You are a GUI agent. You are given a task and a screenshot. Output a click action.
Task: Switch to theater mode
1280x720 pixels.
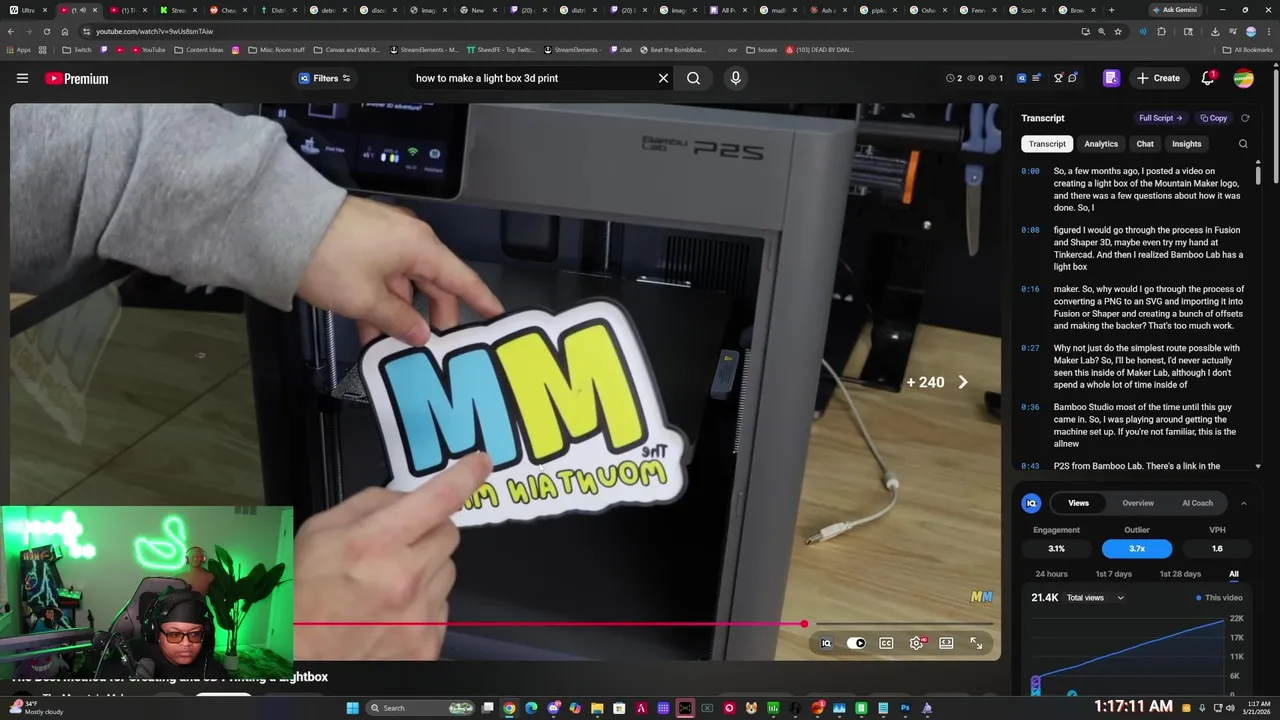946,643
